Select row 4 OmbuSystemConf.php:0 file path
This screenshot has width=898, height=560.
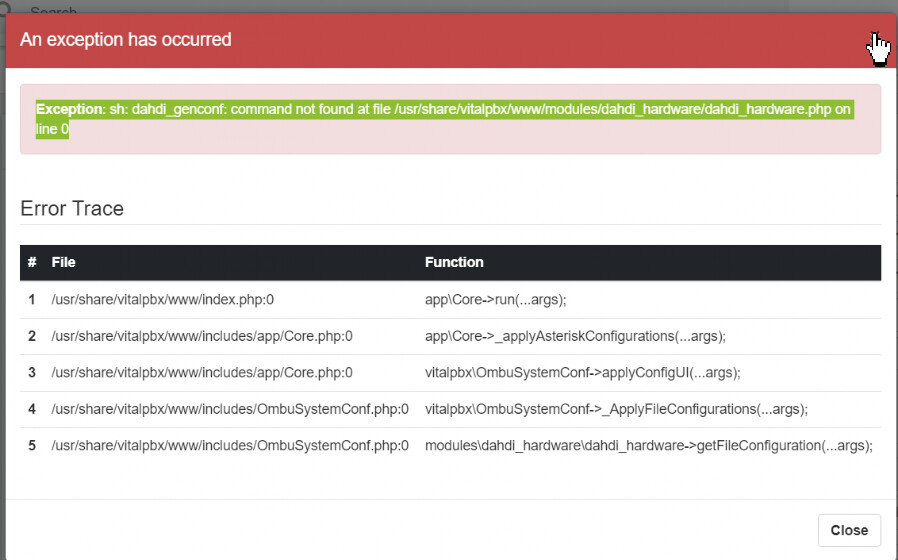click(x=230, y=409)
